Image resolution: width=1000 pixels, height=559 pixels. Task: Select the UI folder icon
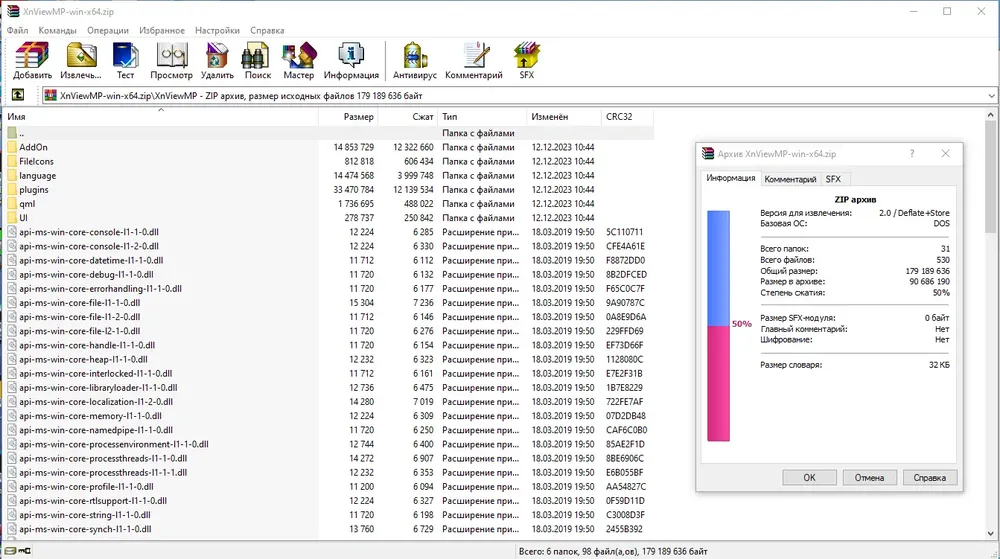pyautogui.click(x=12, y=218)
